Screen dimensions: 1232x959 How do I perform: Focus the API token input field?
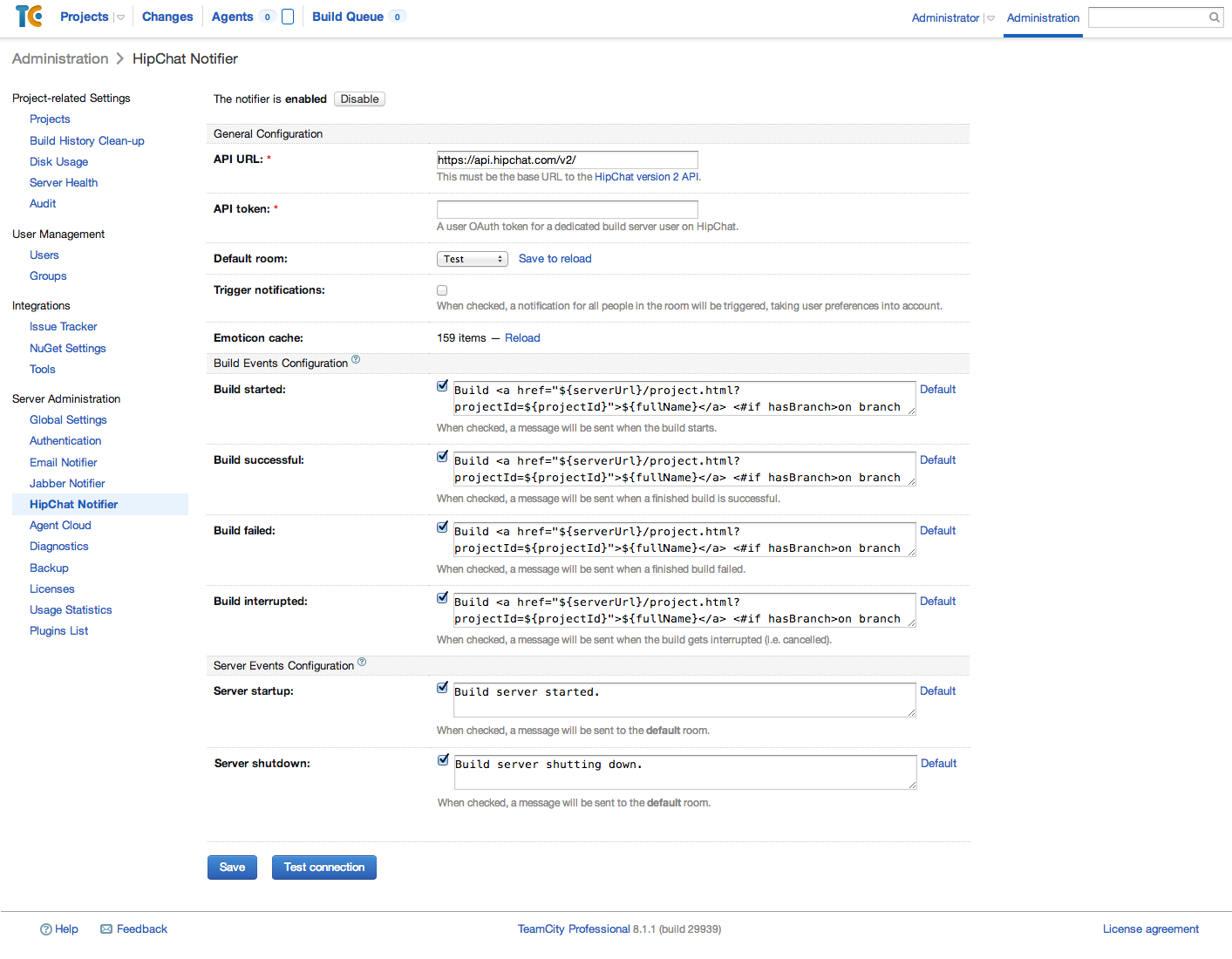pos(568,209)
